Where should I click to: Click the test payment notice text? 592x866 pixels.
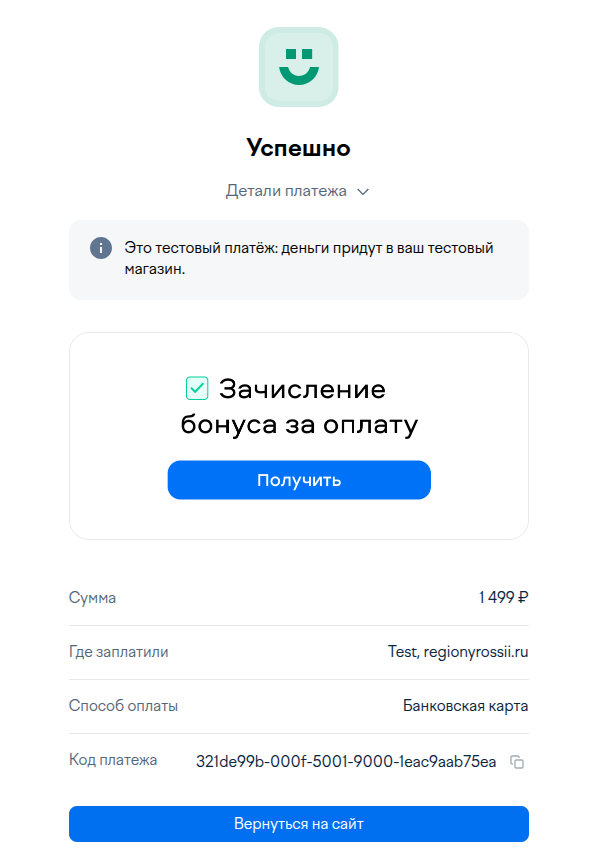309,258
